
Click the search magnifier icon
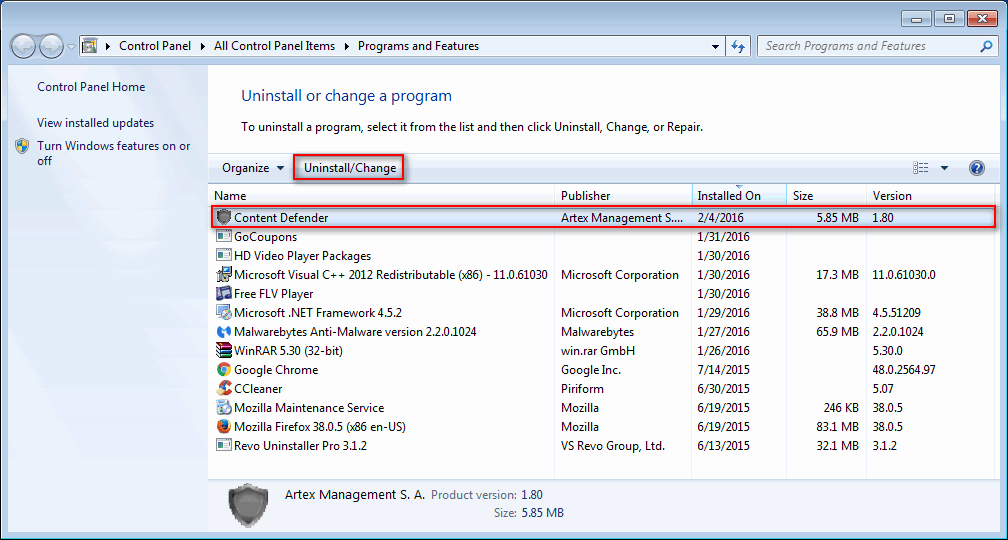pos(985,46)
